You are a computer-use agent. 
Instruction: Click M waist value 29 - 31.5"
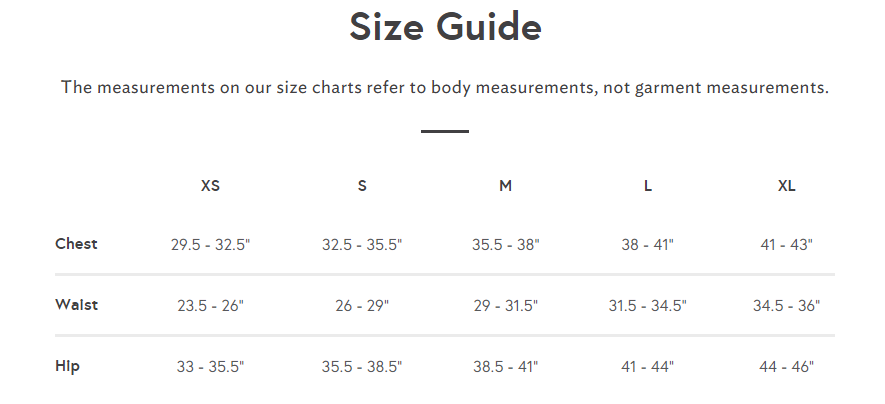click(506, 306)
